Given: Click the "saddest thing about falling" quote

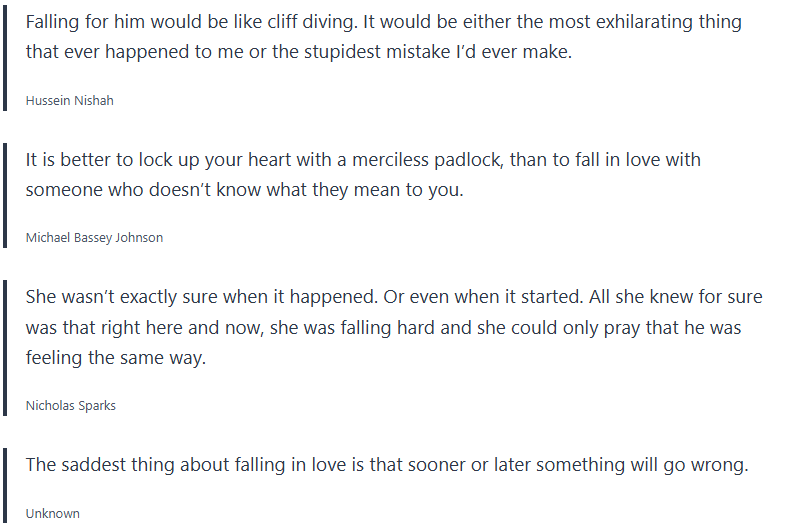Looking at the screenshot, I should (x=386, y=465).
